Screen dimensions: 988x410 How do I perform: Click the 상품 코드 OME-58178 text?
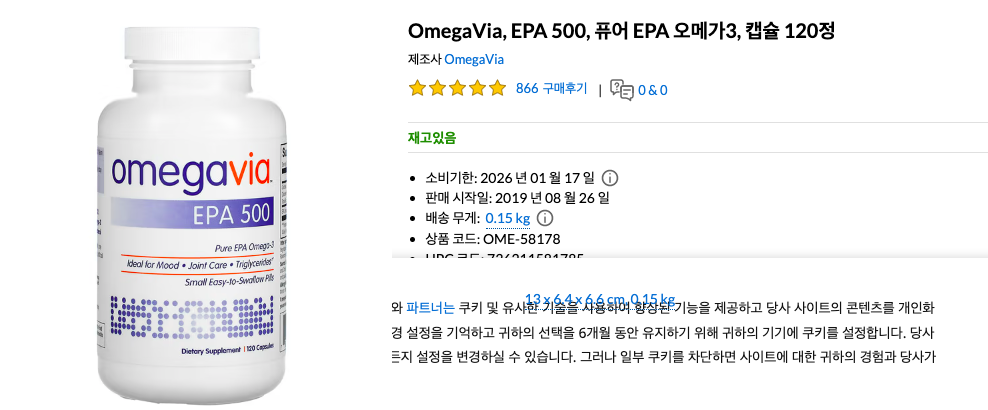click(x=493, y=239)
